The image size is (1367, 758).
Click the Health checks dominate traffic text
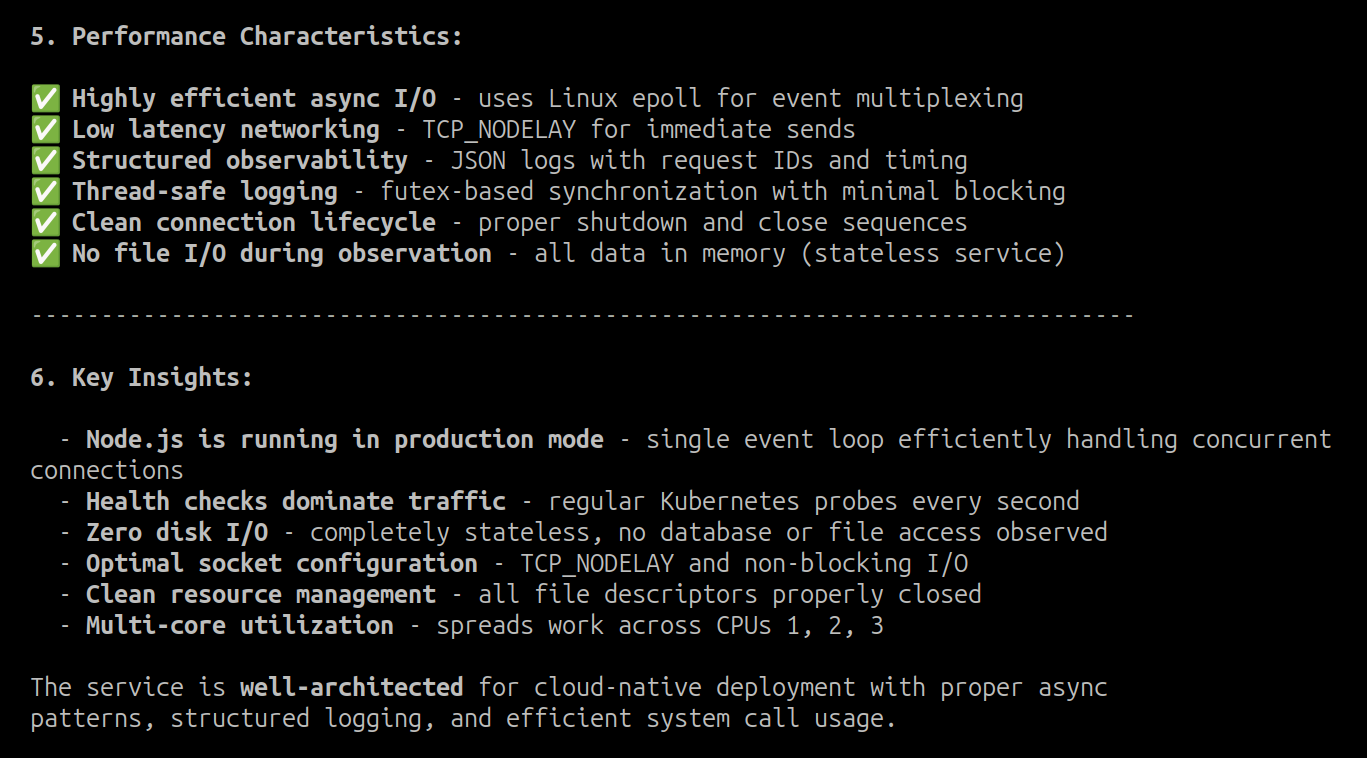[x=295, y=501]
